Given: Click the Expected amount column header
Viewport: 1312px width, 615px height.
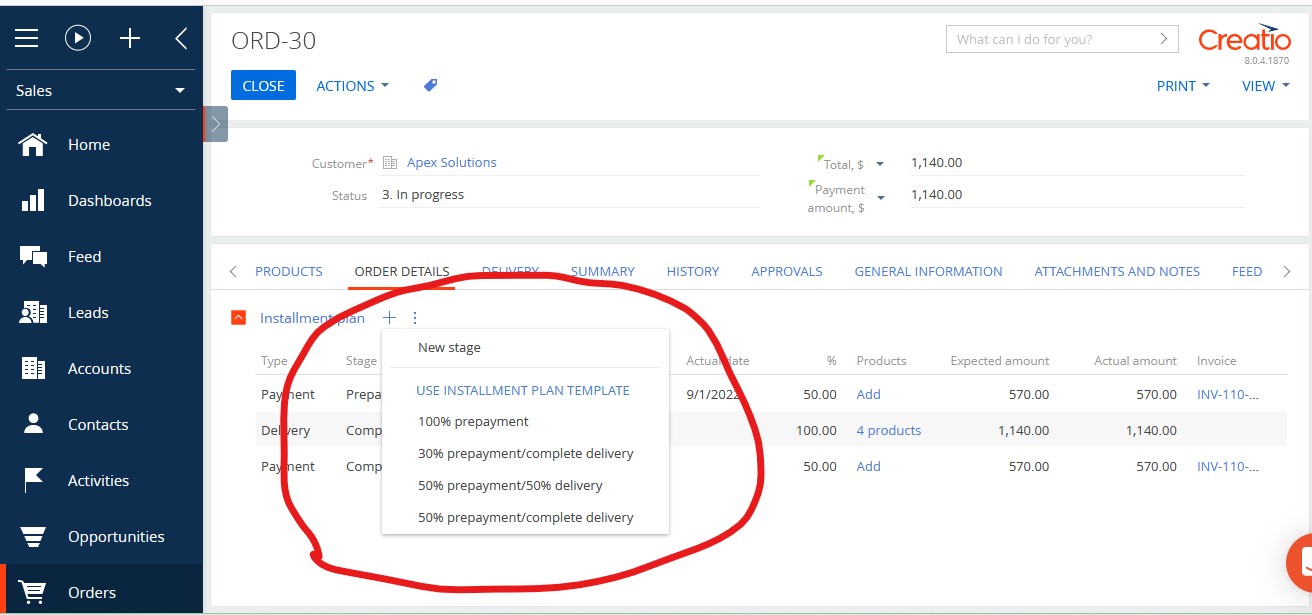Looking at the screenshot, I should point(999,361).
